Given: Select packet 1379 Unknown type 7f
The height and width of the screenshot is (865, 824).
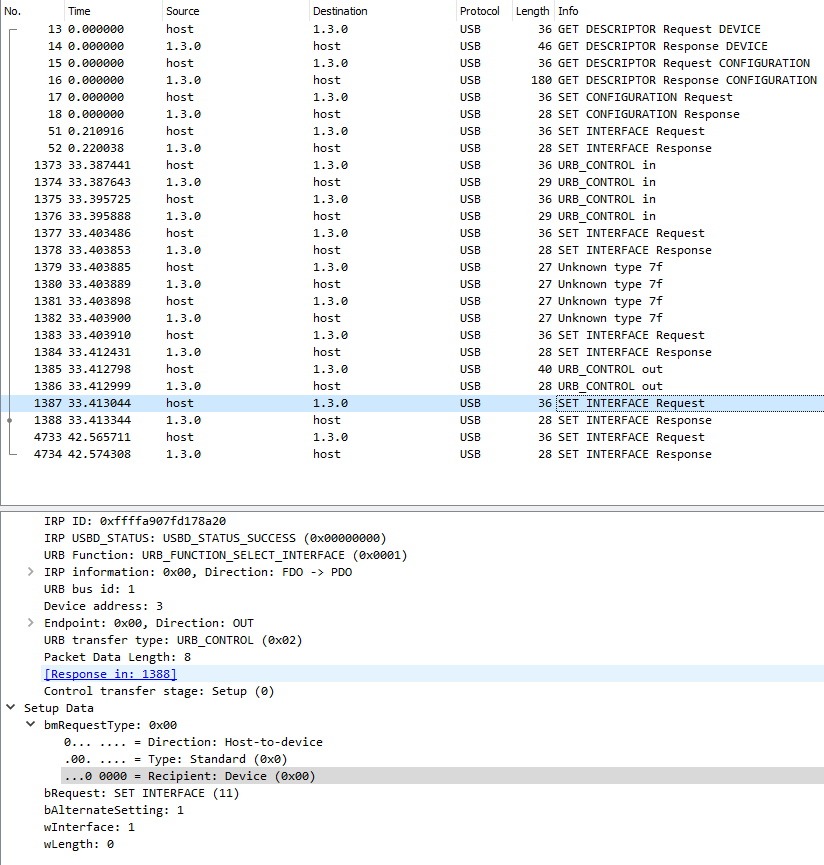Looking at the screenshot, I should [x=412, y=267].
